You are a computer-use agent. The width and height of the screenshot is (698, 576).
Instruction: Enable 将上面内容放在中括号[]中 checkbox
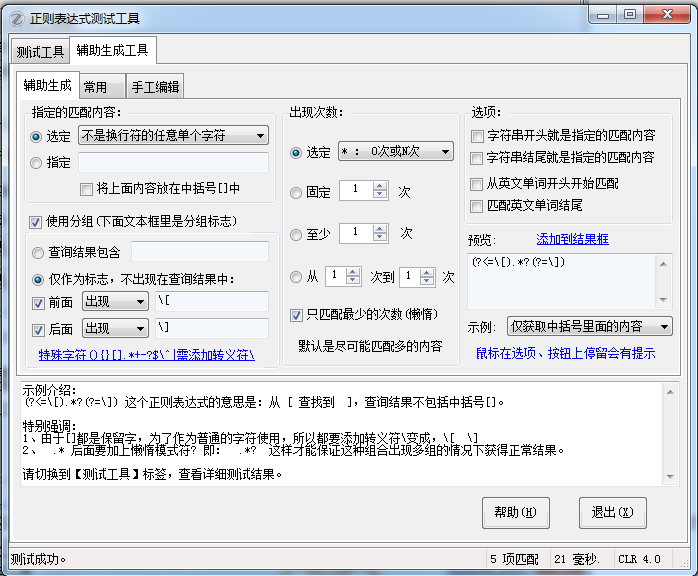[87, 188]
